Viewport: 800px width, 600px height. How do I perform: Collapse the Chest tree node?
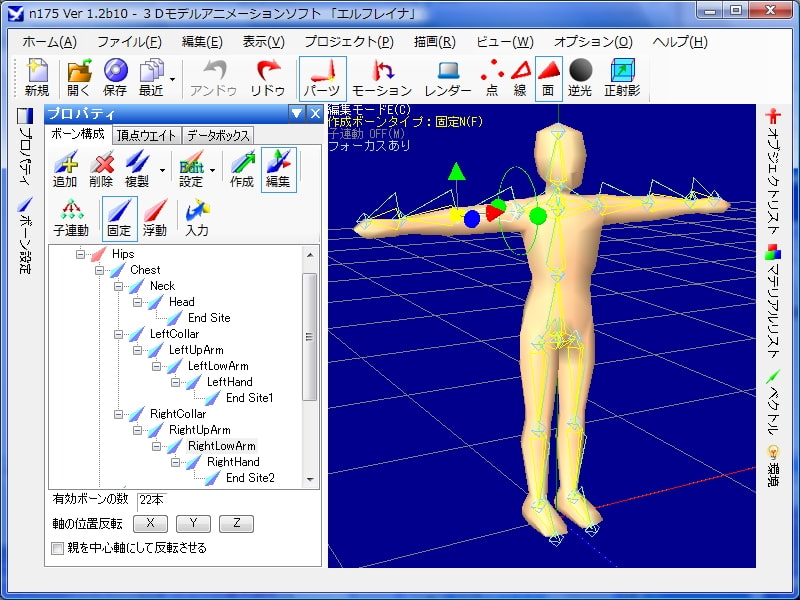(x=100, y=270)
